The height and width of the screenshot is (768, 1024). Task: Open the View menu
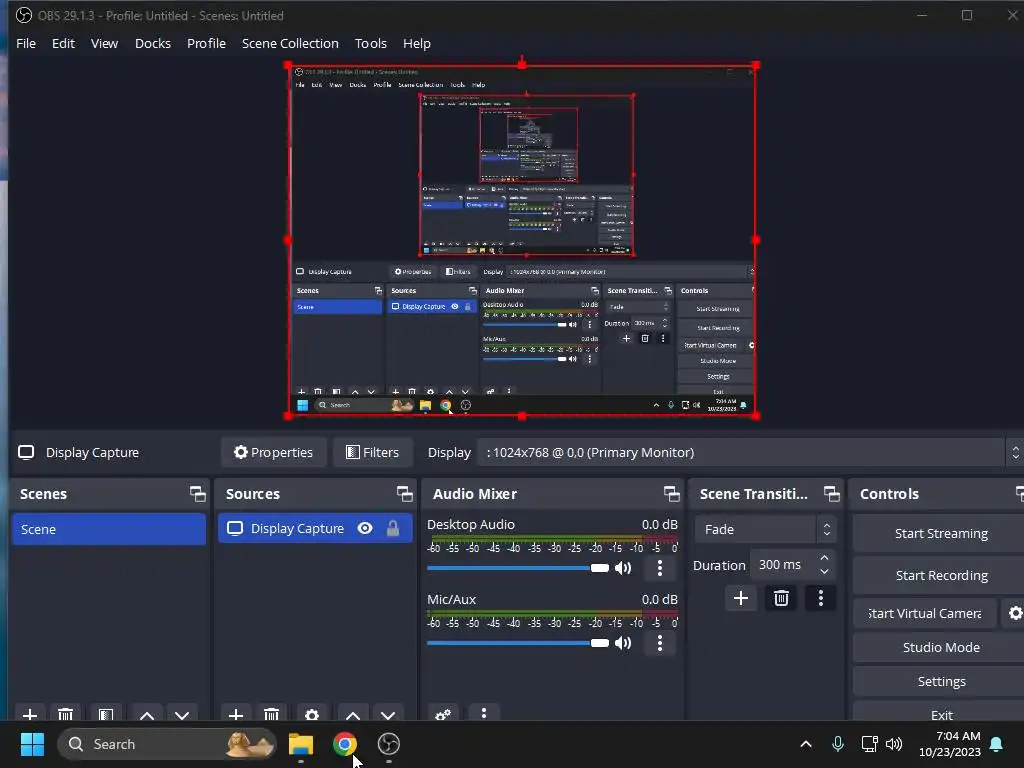click(104, 43)
